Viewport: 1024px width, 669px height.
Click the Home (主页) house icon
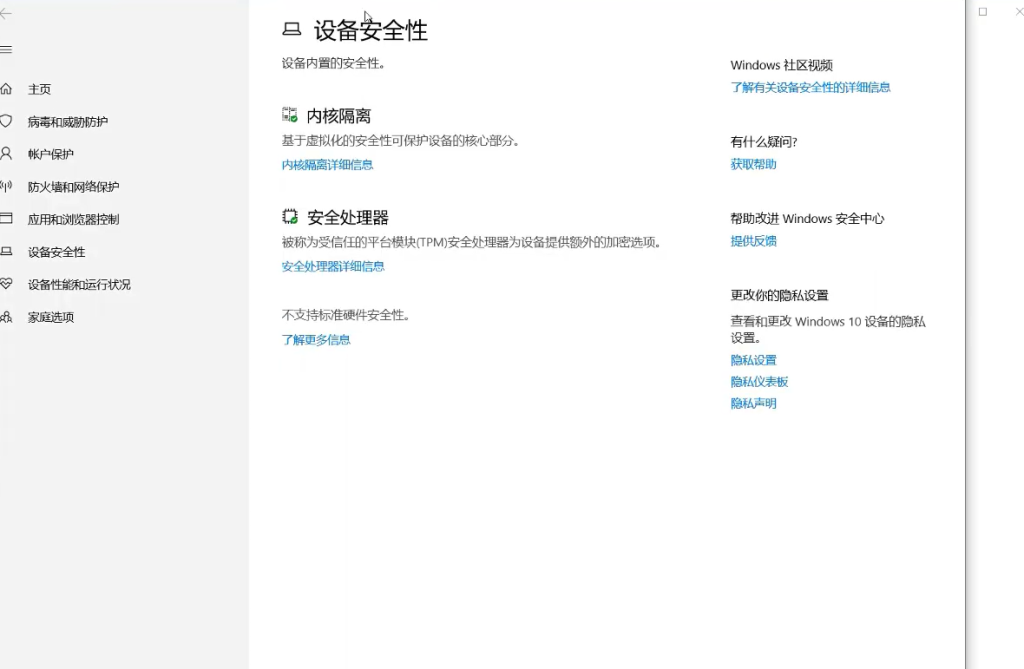(6, 89)
